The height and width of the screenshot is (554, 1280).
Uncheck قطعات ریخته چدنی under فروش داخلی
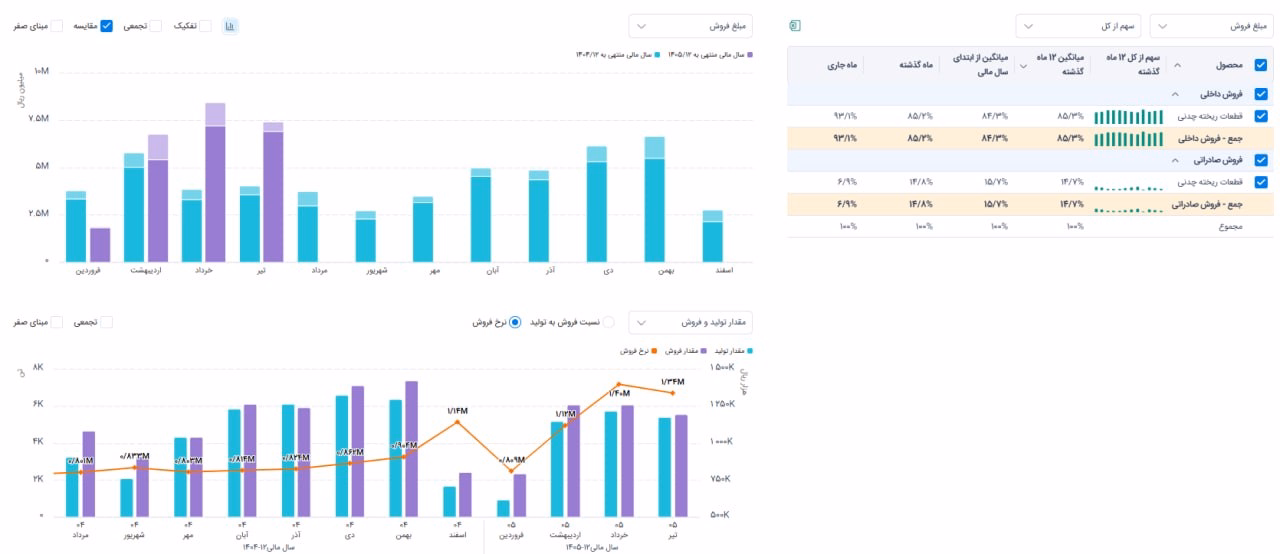pos(1261,116)
